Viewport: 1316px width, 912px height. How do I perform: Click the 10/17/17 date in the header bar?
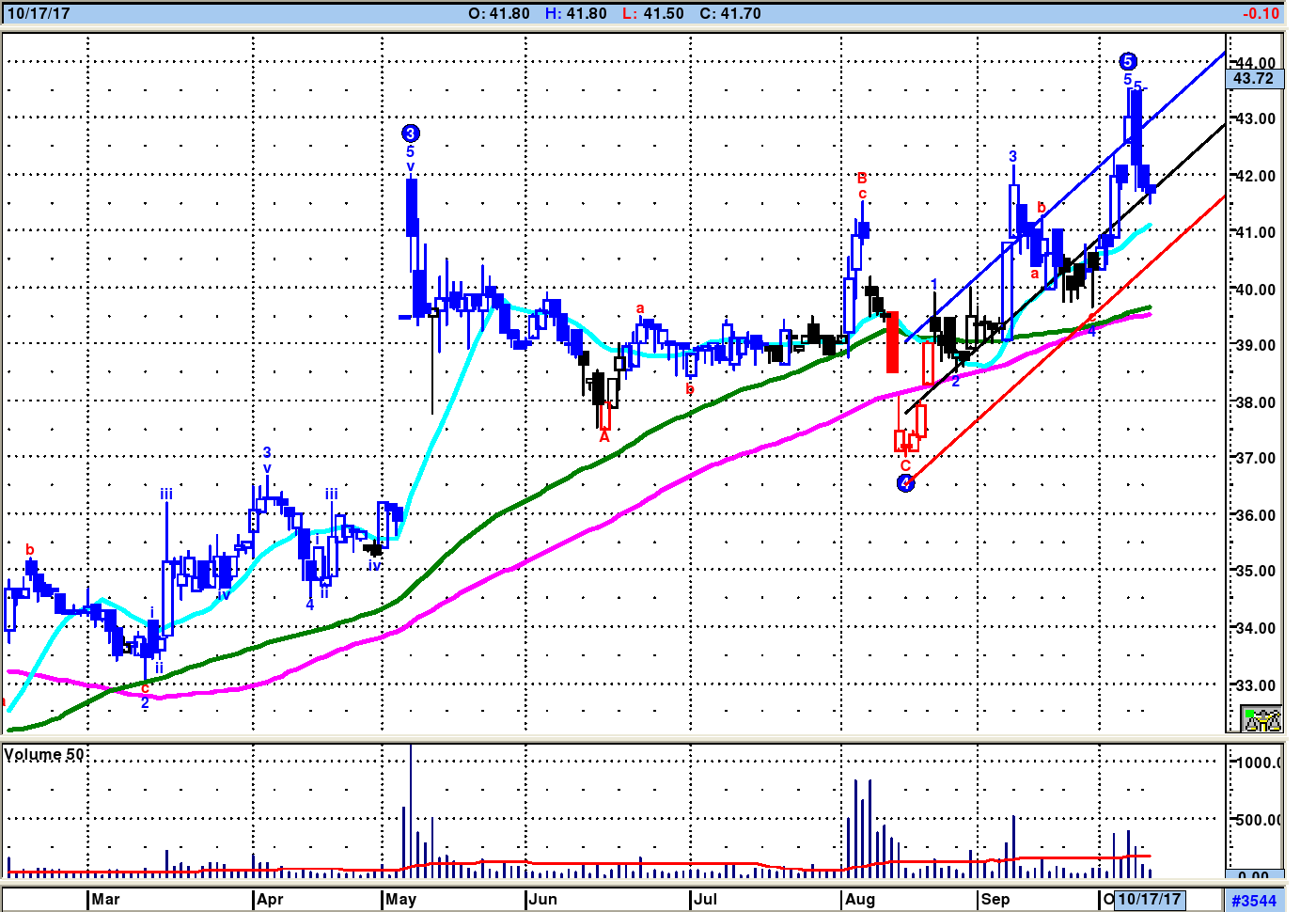38,13
